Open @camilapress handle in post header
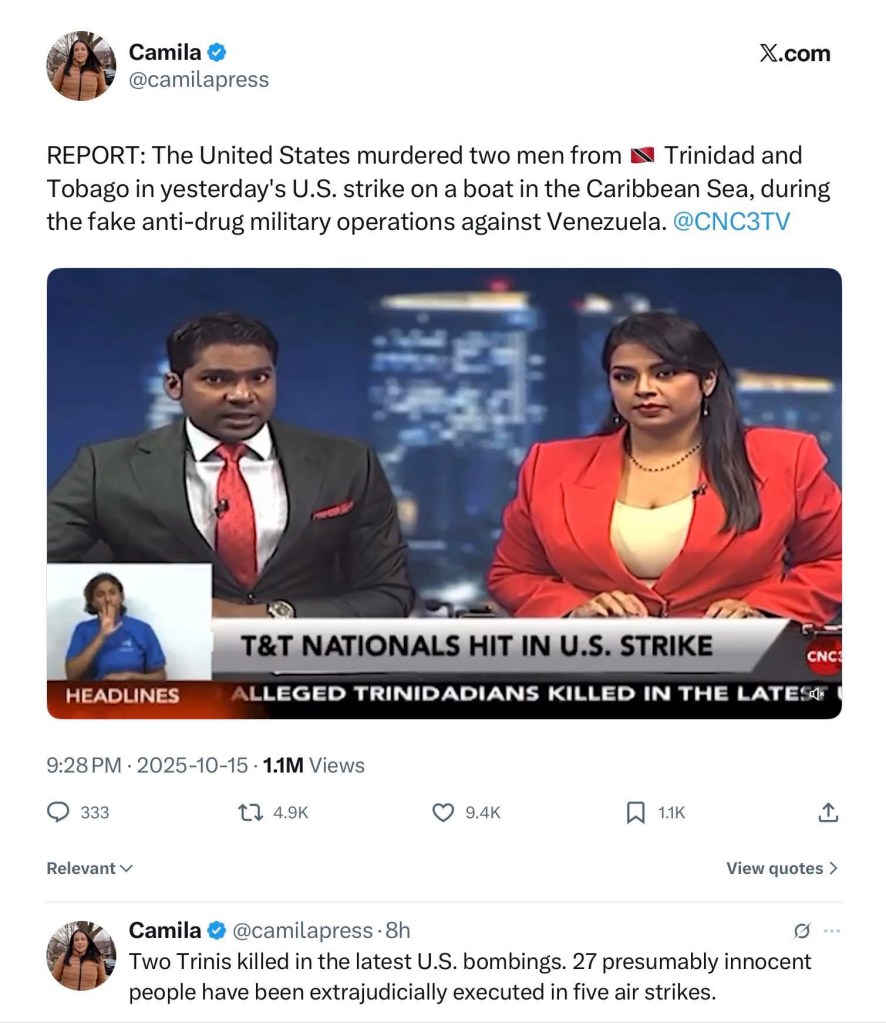The width and height of the screenshot is (886, 1023). [x=198, y=80]
